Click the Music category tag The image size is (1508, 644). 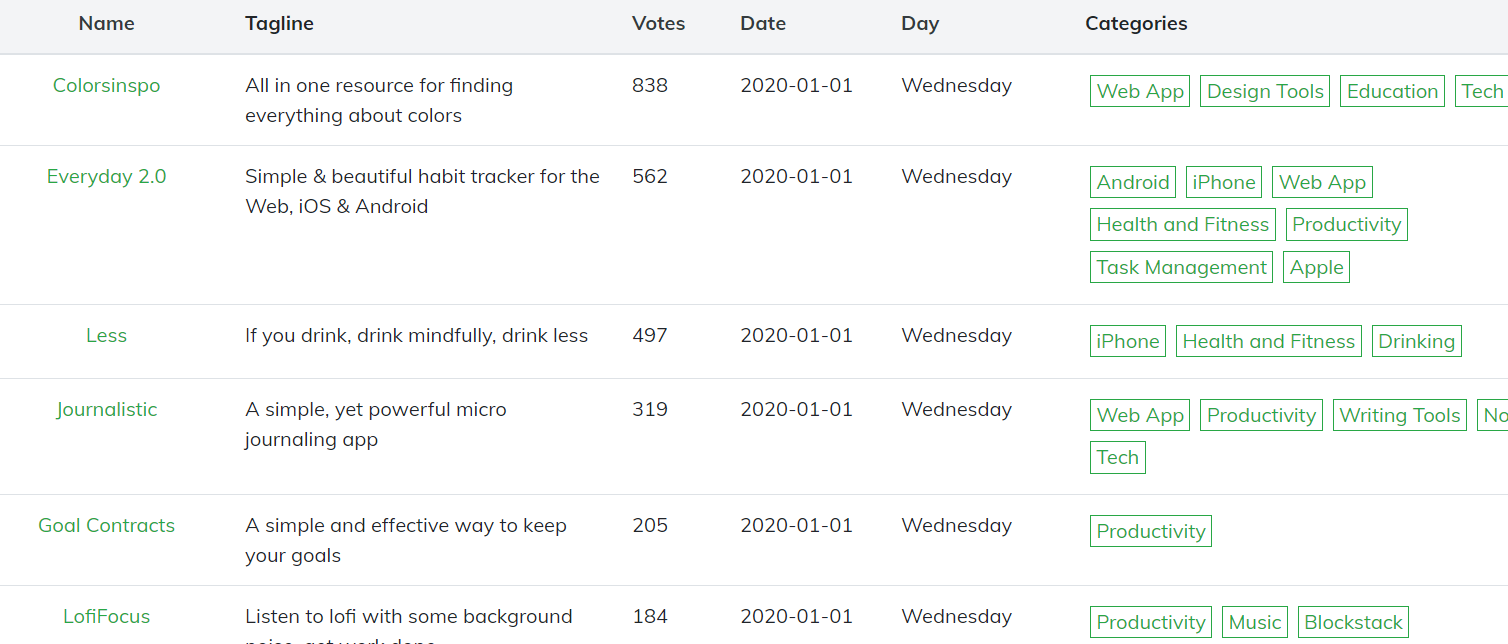click(1254, 622)
